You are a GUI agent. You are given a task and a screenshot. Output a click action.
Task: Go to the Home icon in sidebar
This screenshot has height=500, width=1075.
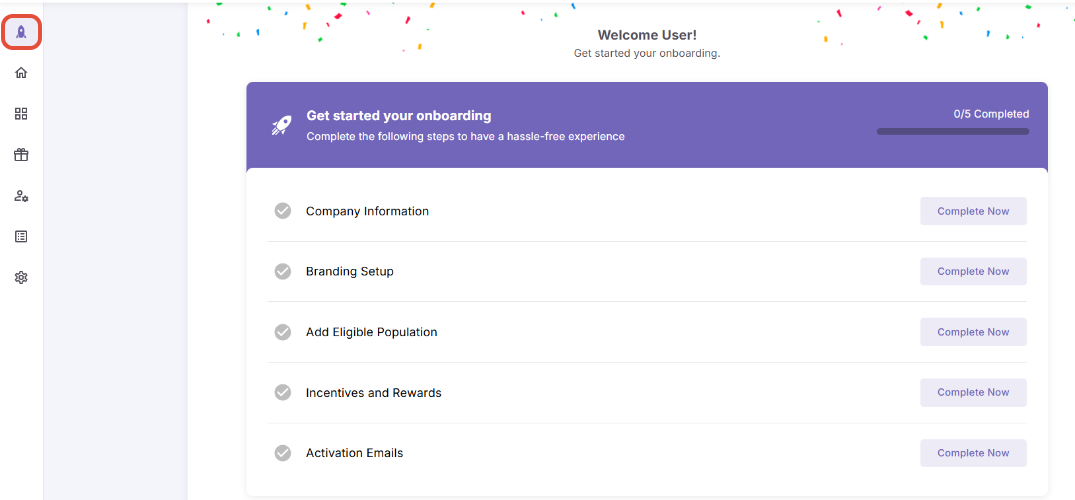pos(21,73)
